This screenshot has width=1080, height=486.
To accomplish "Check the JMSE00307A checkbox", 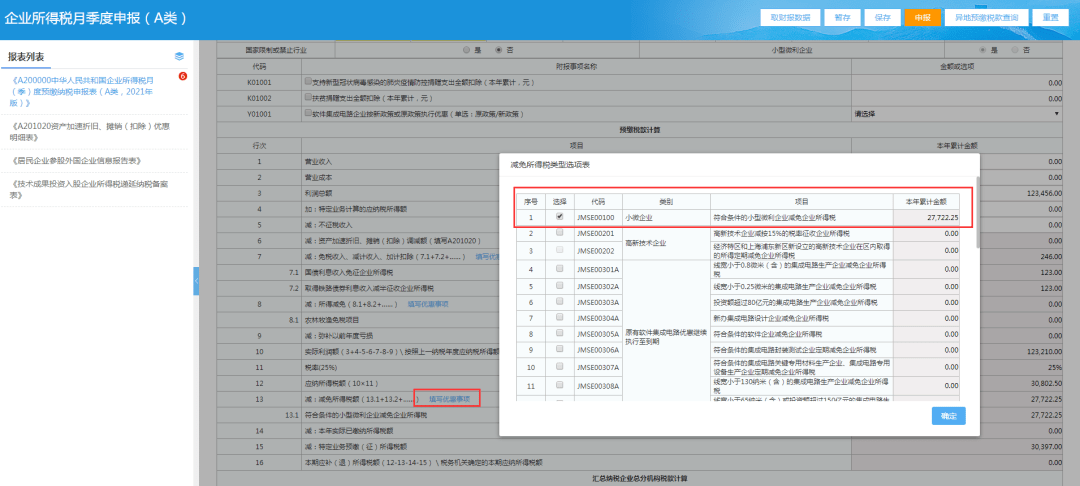I will [x=559, y=367].
